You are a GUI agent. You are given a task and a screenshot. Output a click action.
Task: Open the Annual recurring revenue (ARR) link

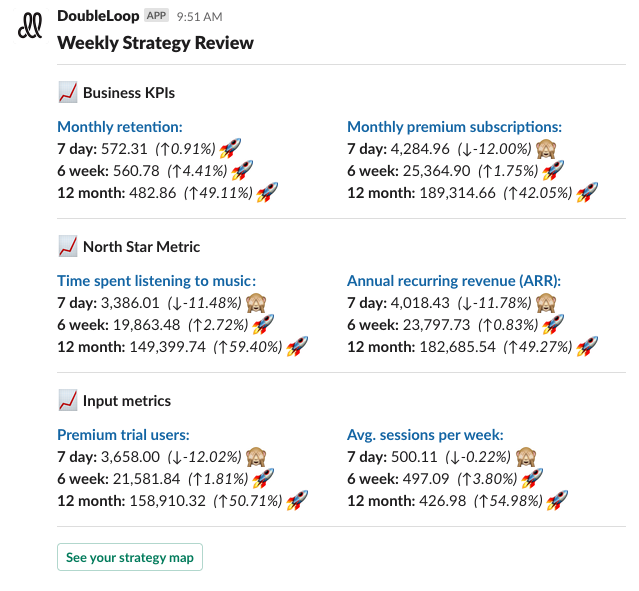pos(454,281)
